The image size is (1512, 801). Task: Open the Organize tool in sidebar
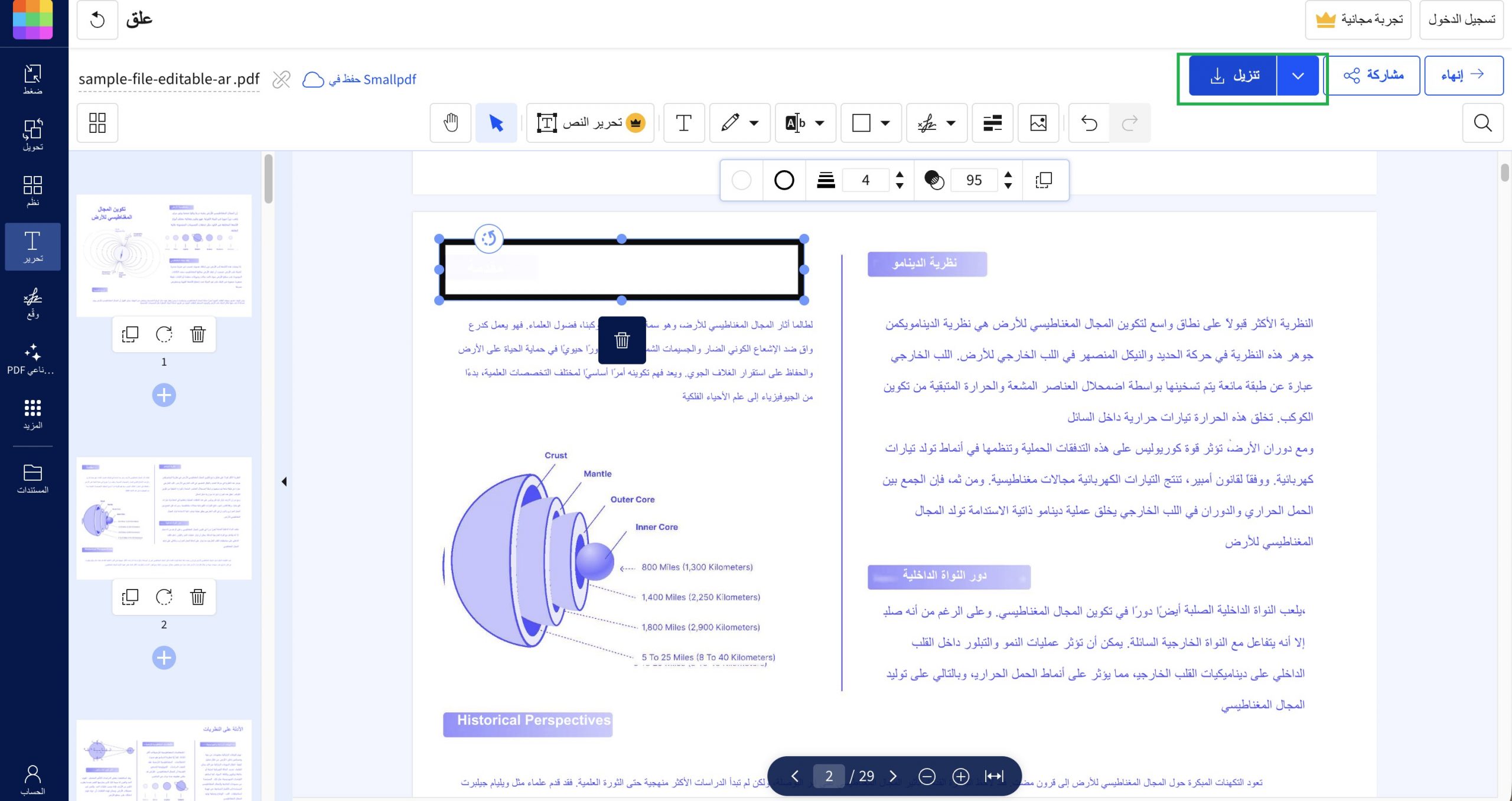32,190
